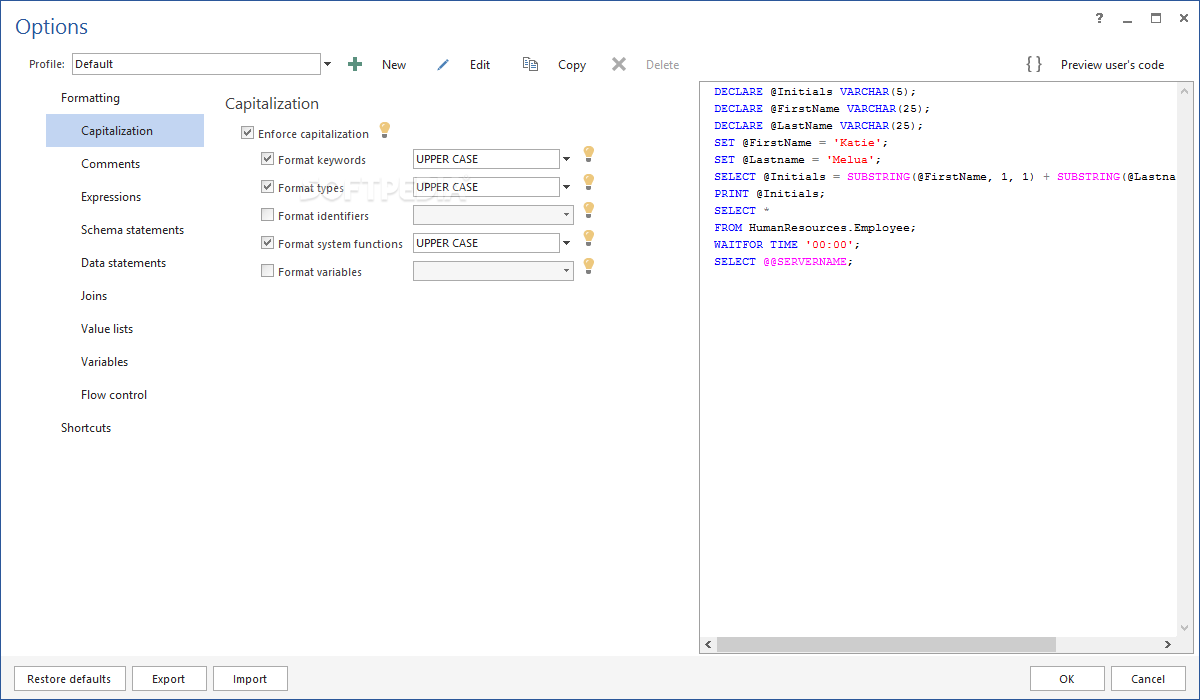Go to the Shortcuts section
Screen dimensions: 1200x700
coord(86,428)
